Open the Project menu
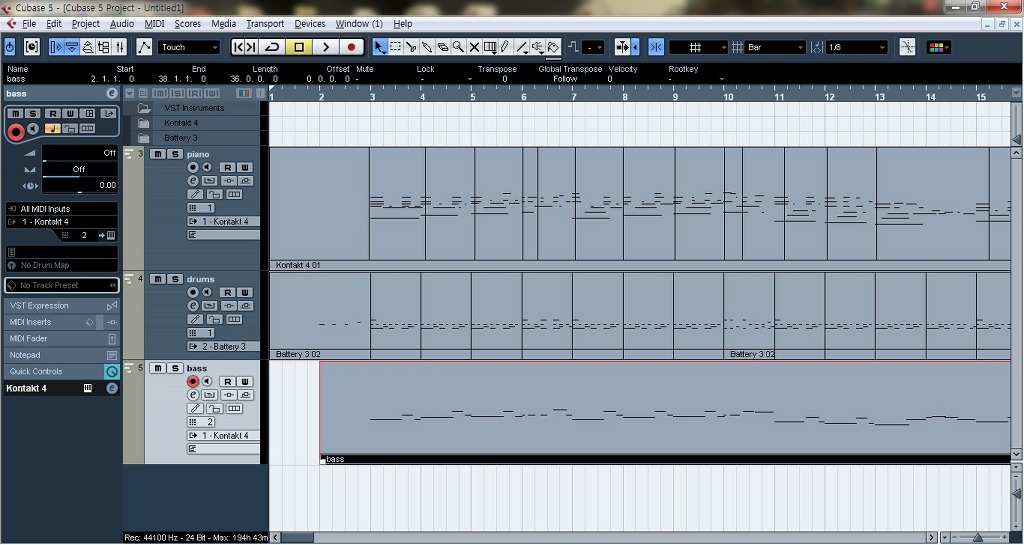Screen dimensions: 1024x545 tap(86, 23)
